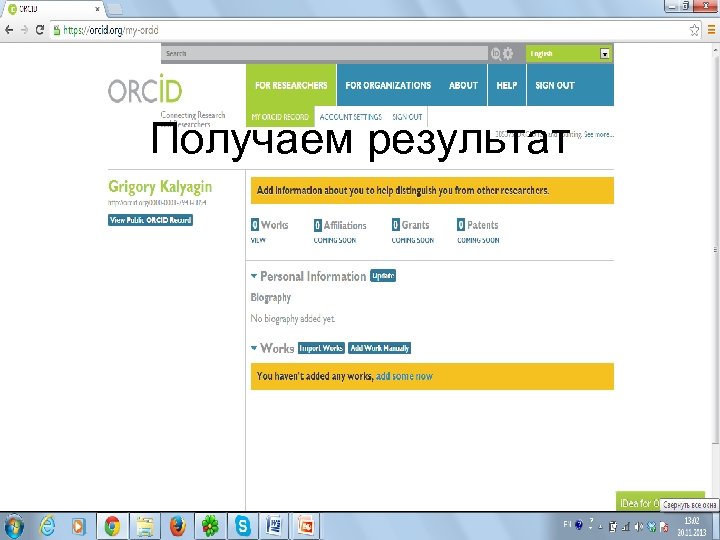
Task: Click the browser back arrow
Action: coord(9,30)
